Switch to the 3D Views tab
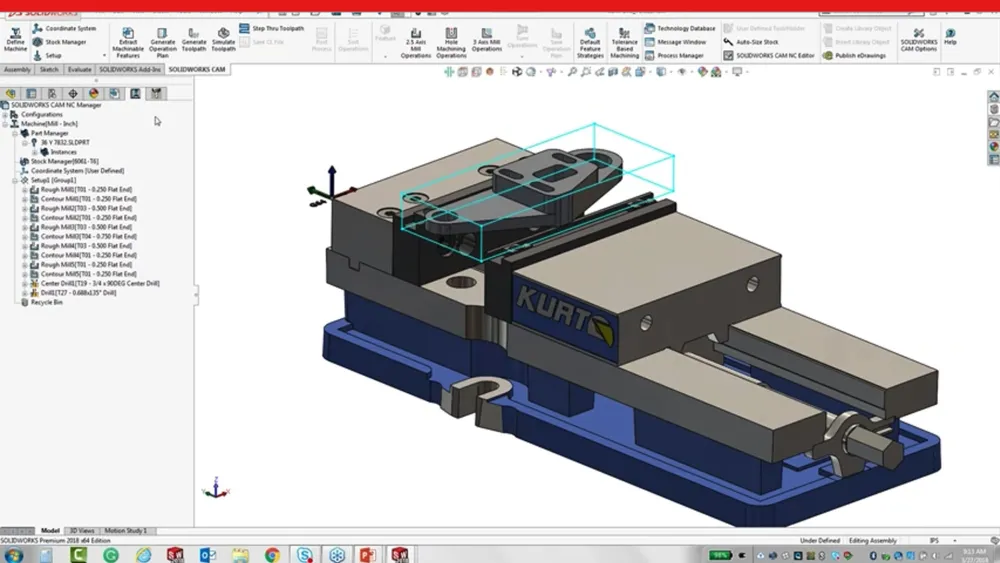Image resolution: width=1000 pixels, height=563 pixels. 82,530
